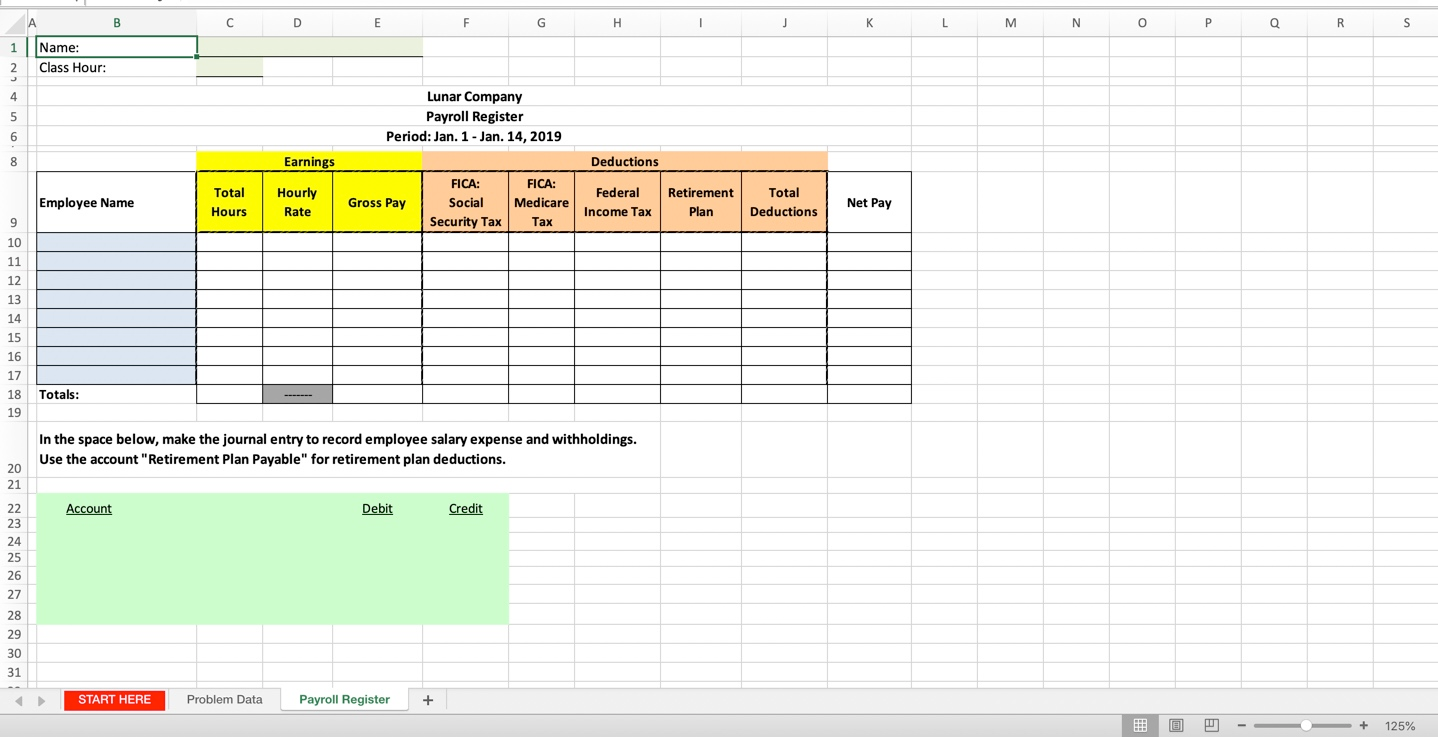
Task: Open Page Layout view
Action: (x=1176, y=724)
